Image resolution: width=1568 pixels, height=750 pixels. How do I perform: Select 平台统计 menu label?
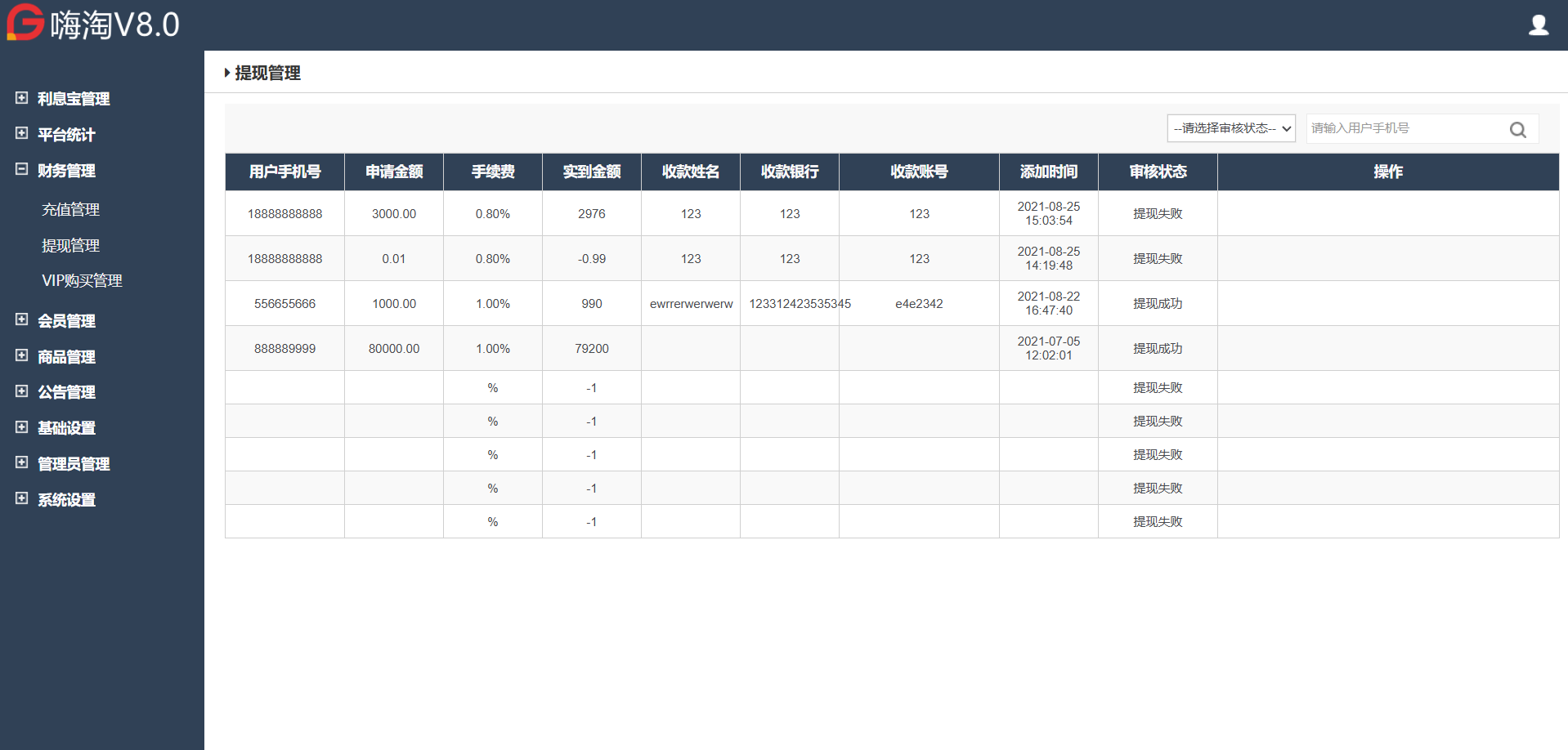tap(66, 135)
